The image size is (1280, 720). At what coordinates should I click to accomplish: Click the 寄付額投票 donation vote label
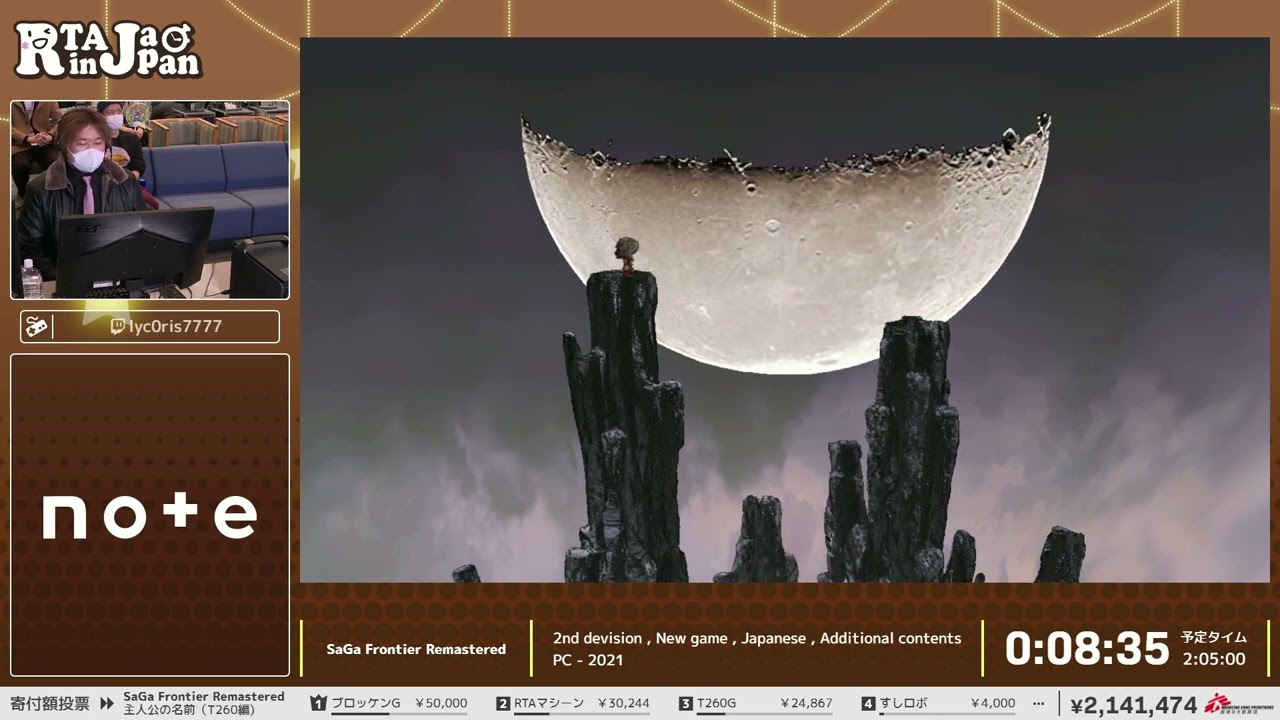[x=50, y=704]
